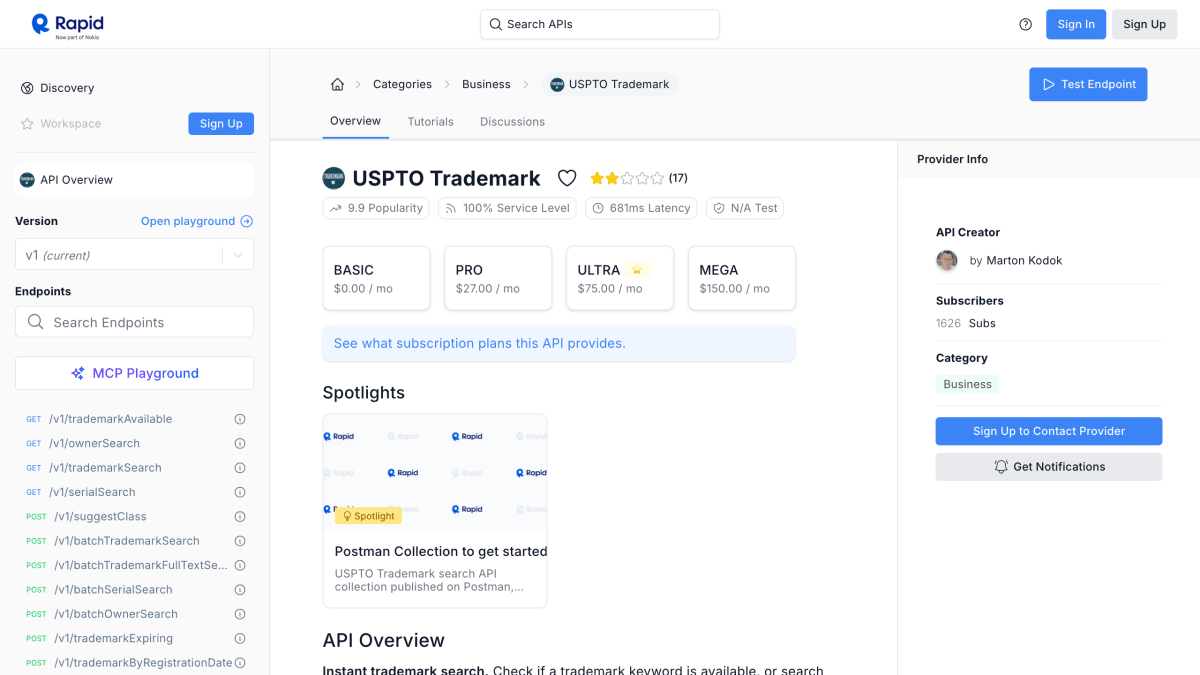Select the MEGA $150.00 plan card
Image resolution: width=1200 pixels, height=675 pixels.
click(x=742, y=278)
